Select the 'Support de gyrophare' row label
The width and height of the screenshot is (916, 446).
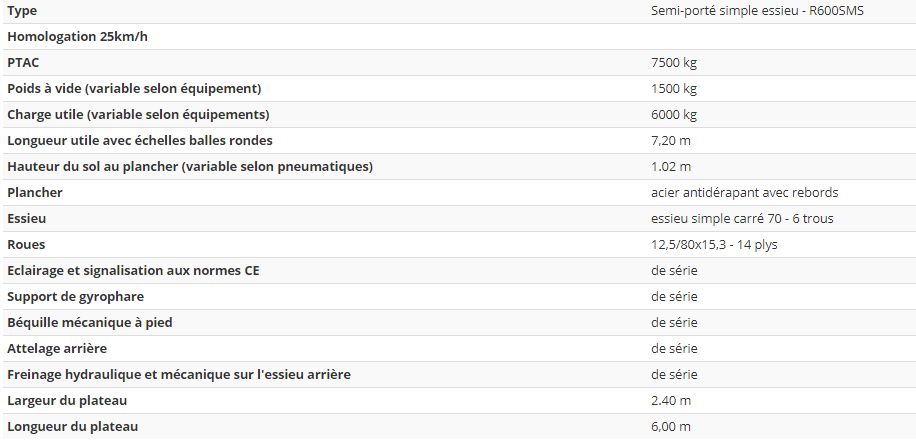pyautogui.click(x=76, y=297)
